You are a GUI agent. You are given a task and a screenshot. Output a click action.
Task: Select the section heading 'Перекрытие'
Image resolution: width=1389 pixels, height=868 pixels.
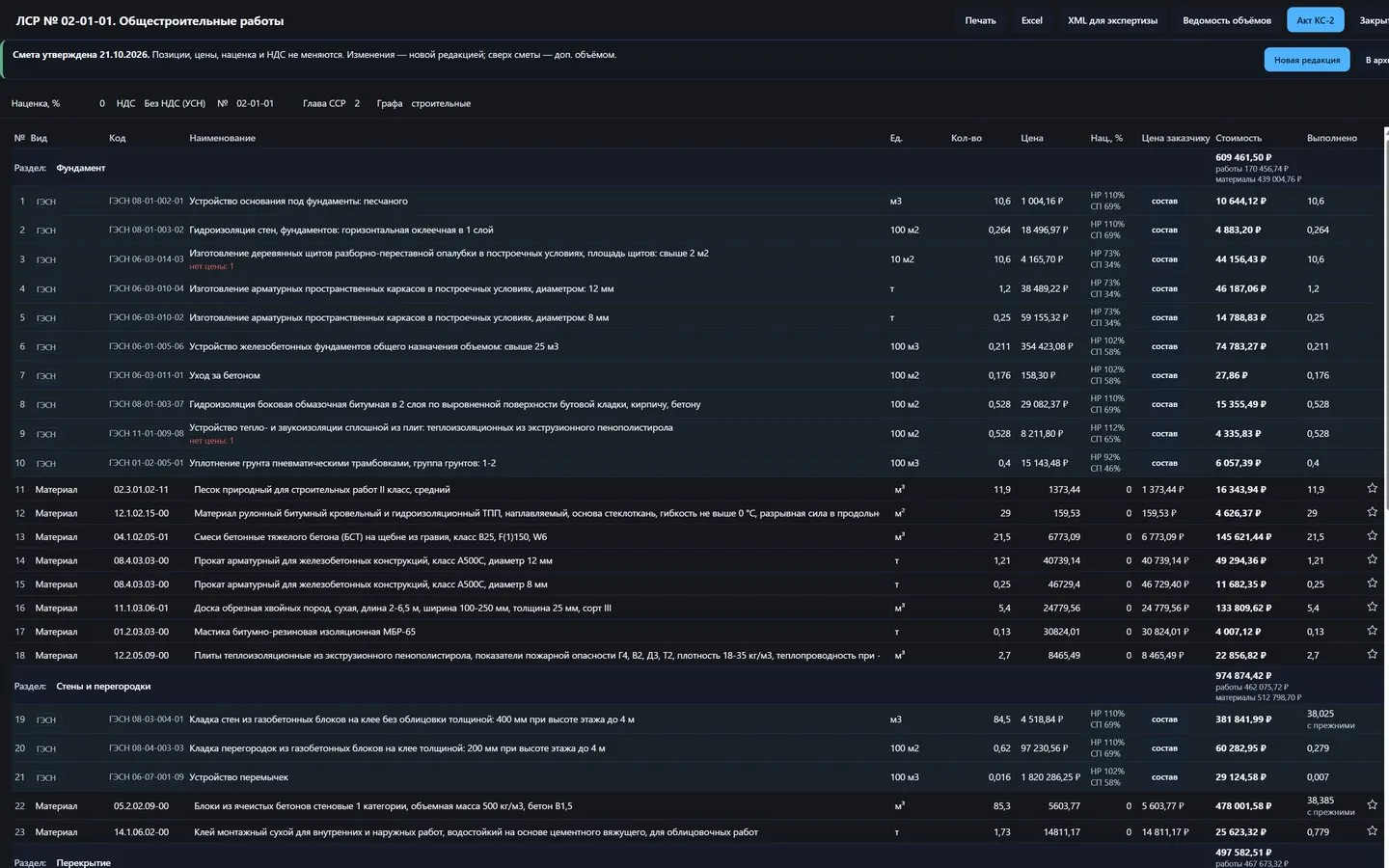point(83,862)
